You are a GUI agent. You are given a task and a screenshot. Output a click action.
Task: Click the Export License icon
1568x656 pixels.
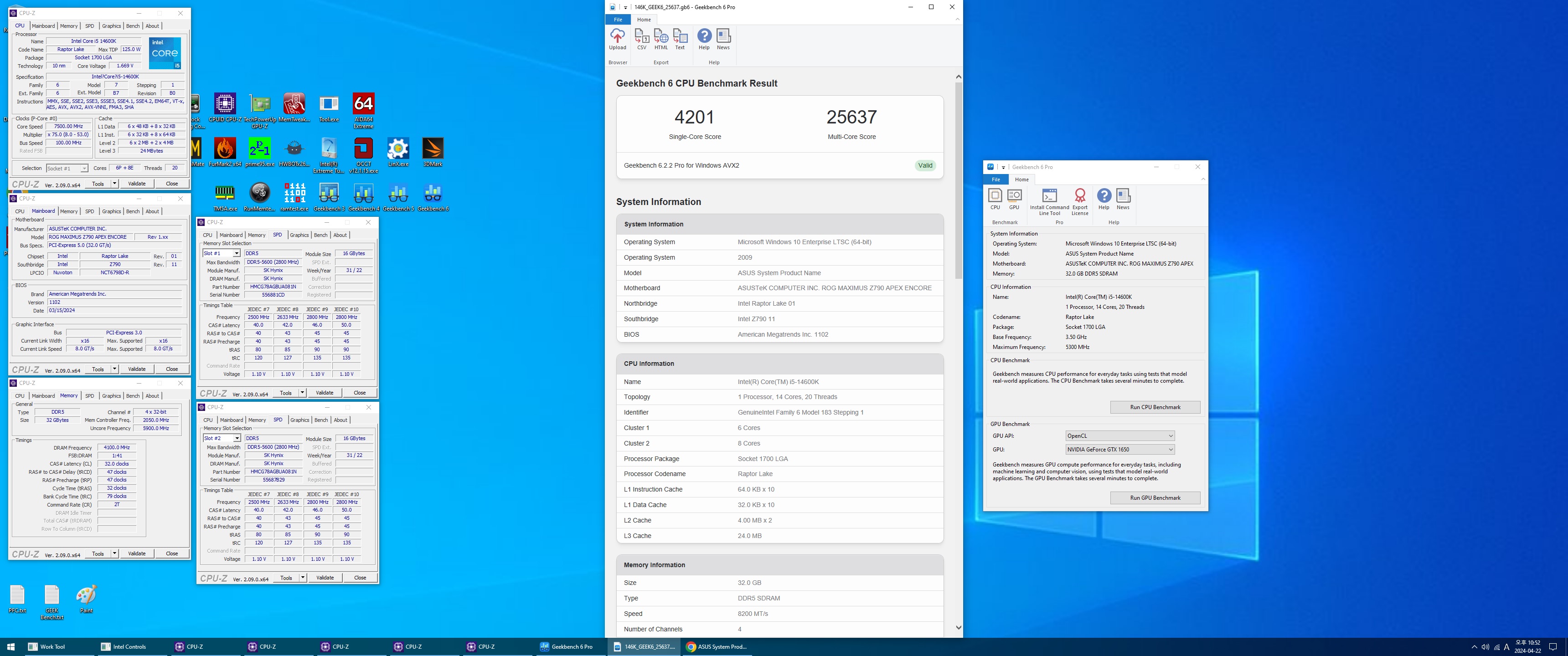point(1080,201)
